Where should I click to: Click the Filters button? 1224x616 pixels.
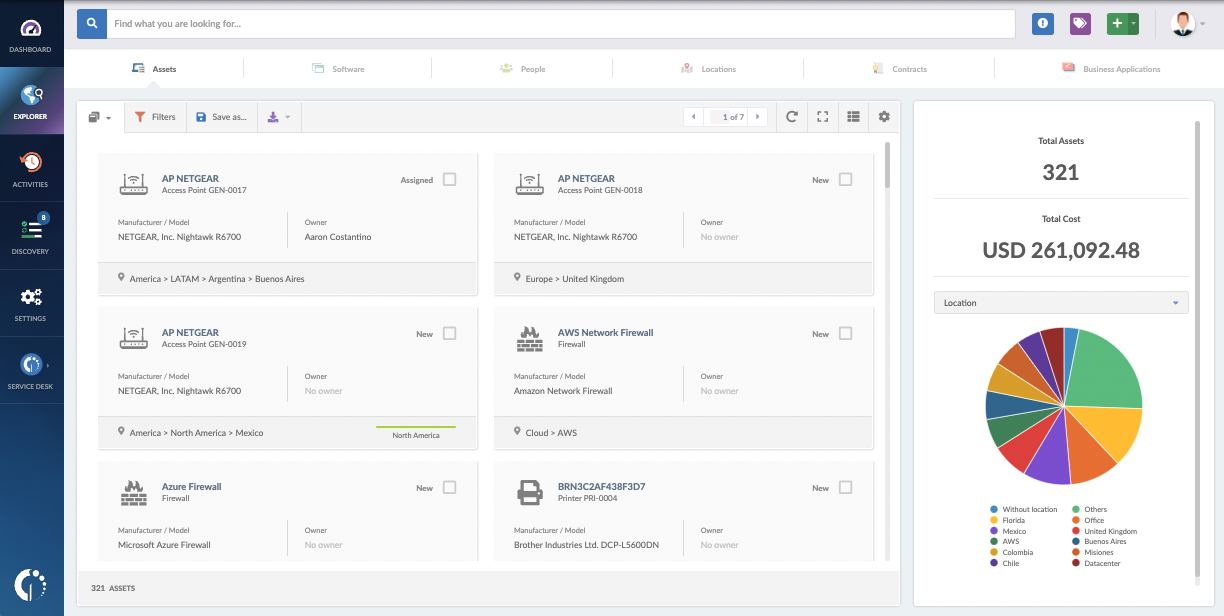(x=155, y=116)
